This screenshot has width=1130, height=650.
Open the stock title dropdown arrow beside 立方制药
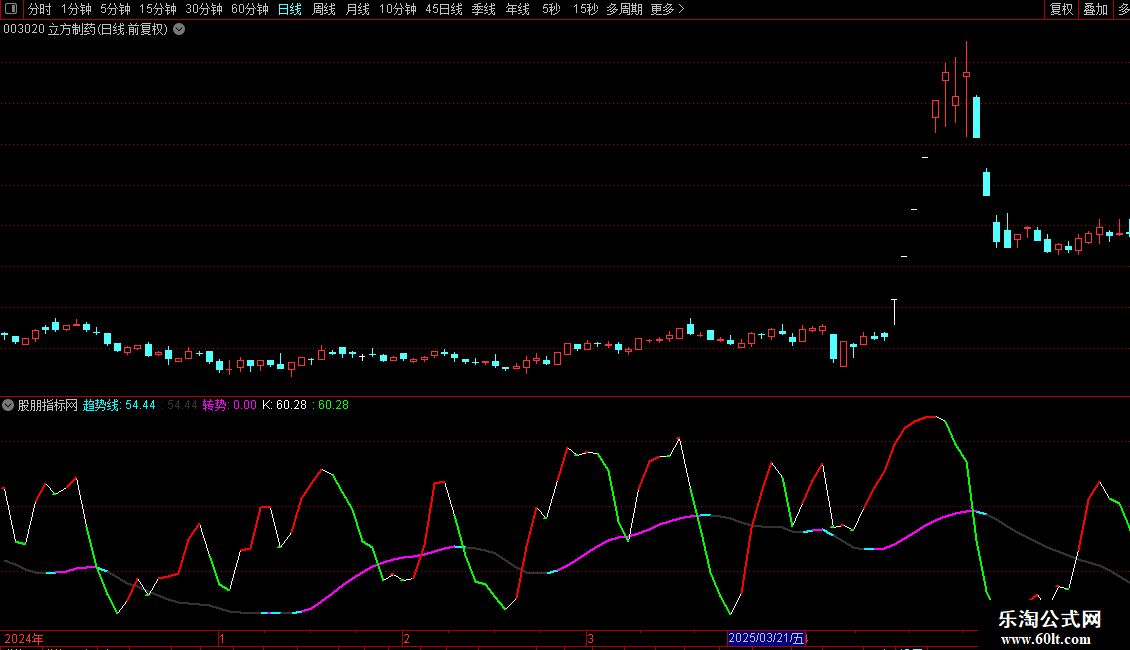(x=179, y=29)
